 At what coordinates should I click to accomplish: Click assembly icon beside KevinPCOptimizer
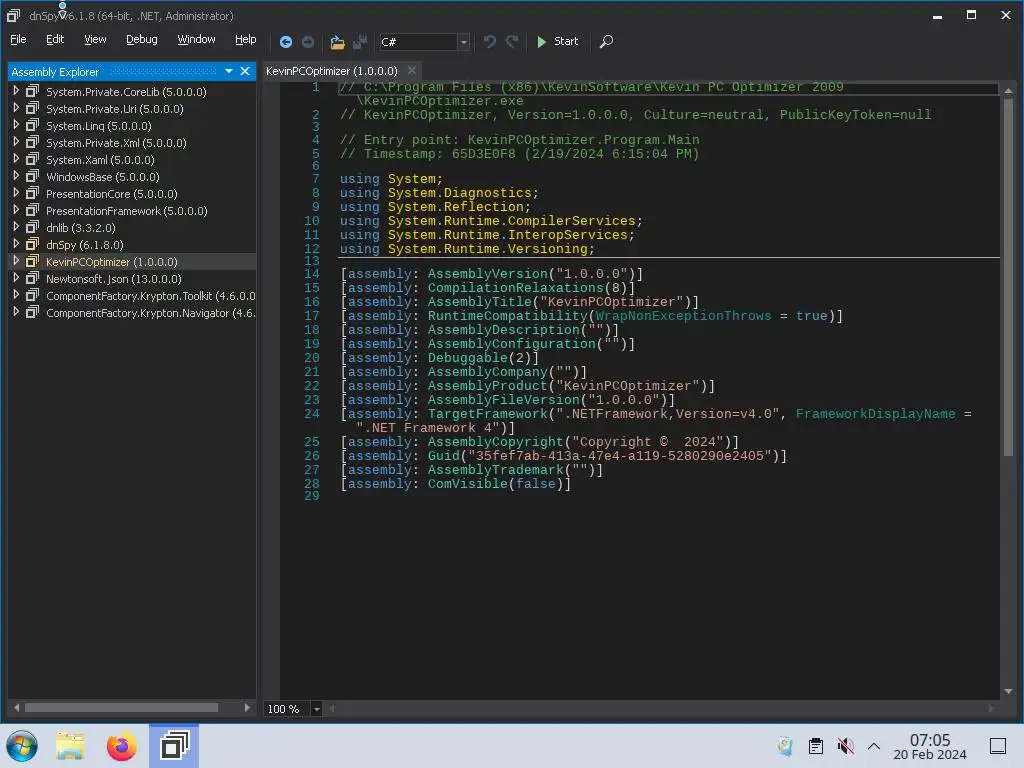[32, 261]
